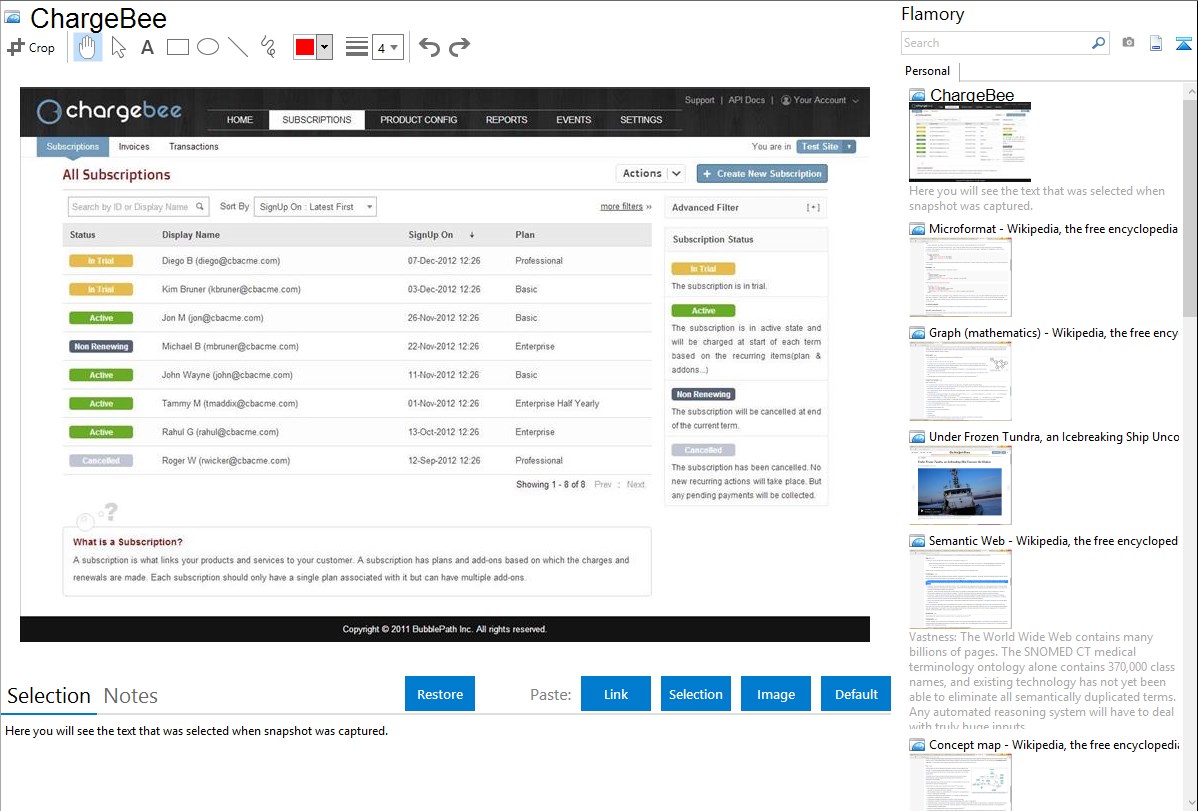1198x811 pixels.
Task: Open the Test Site dropdown
Action: pos(826,146)
